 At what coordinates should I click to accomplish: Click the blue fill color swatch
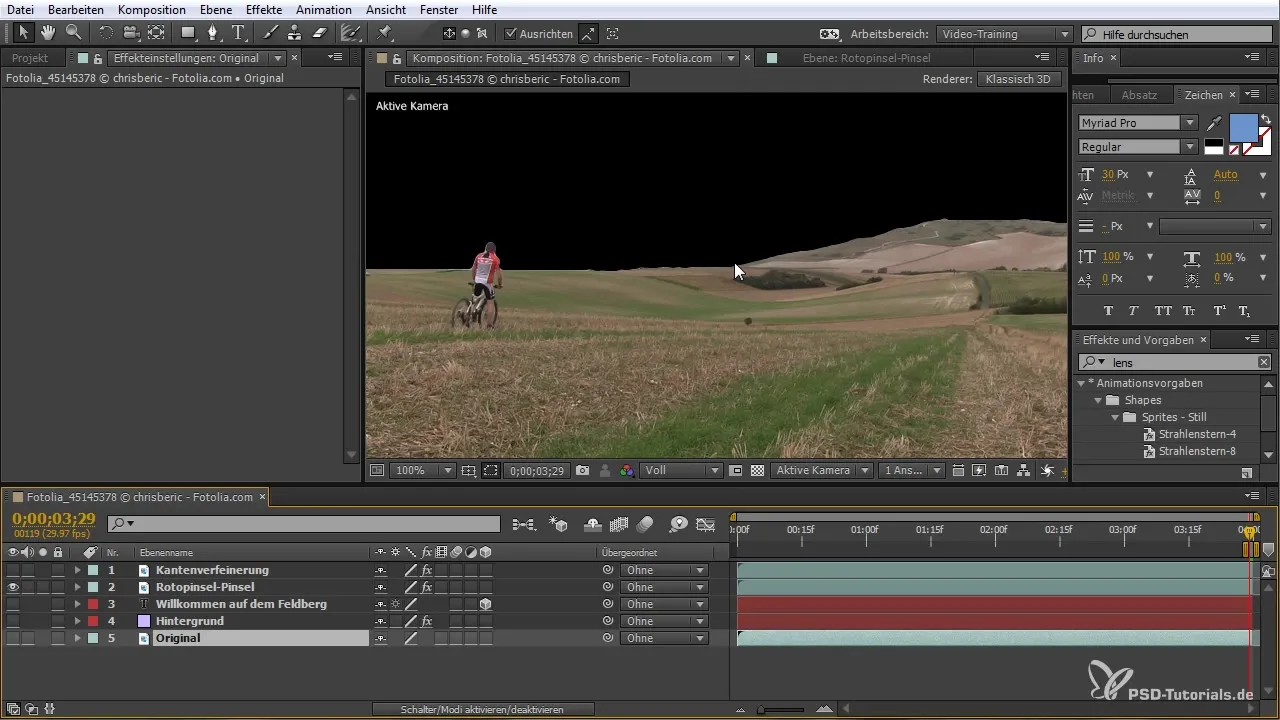pyautogui.click(x=1243, y=129)
